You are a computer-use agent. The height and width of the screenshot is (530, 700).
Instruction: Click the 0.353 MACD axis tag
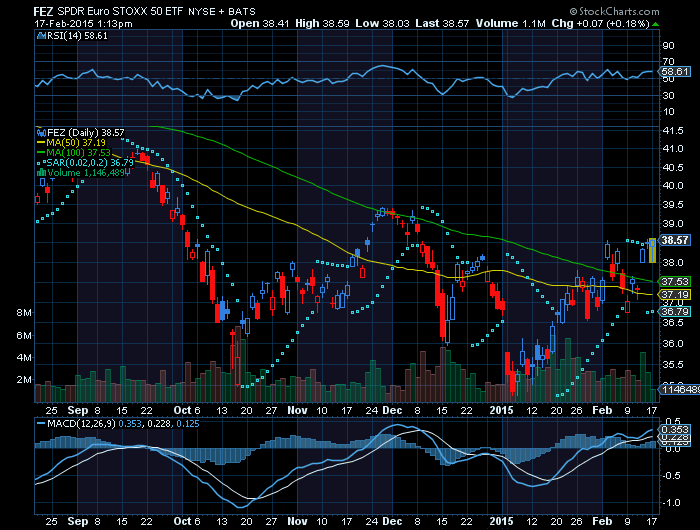[675, 430]
